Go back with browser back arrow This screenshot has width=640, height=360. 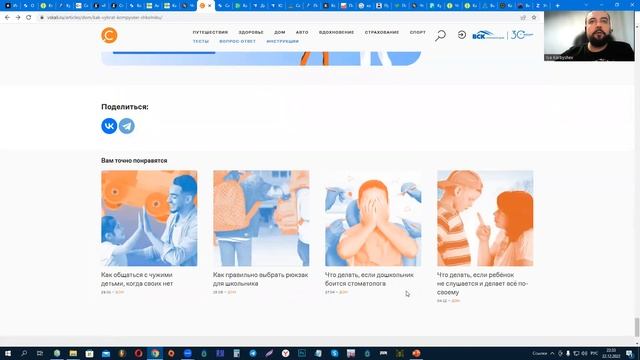pos(7,18)
